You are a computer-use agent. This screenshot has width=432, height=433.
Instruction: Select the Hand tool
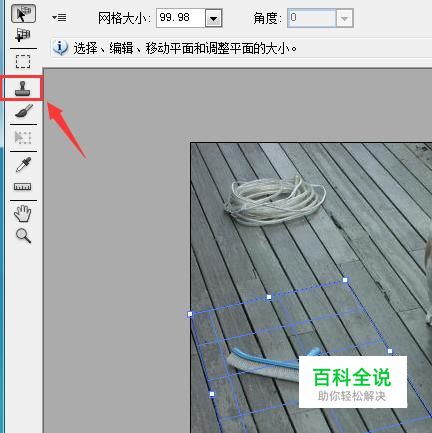pos(23,213)
